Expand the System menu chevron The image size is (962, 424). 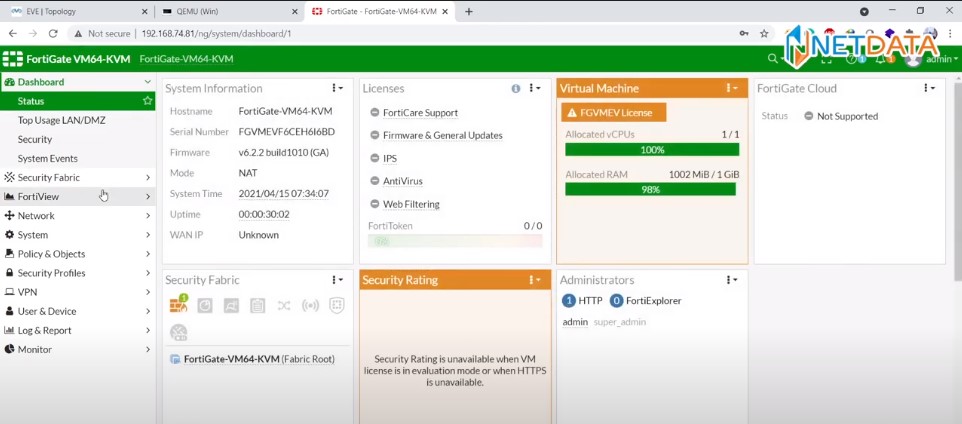pyautogui.click(x=148, y=235)
